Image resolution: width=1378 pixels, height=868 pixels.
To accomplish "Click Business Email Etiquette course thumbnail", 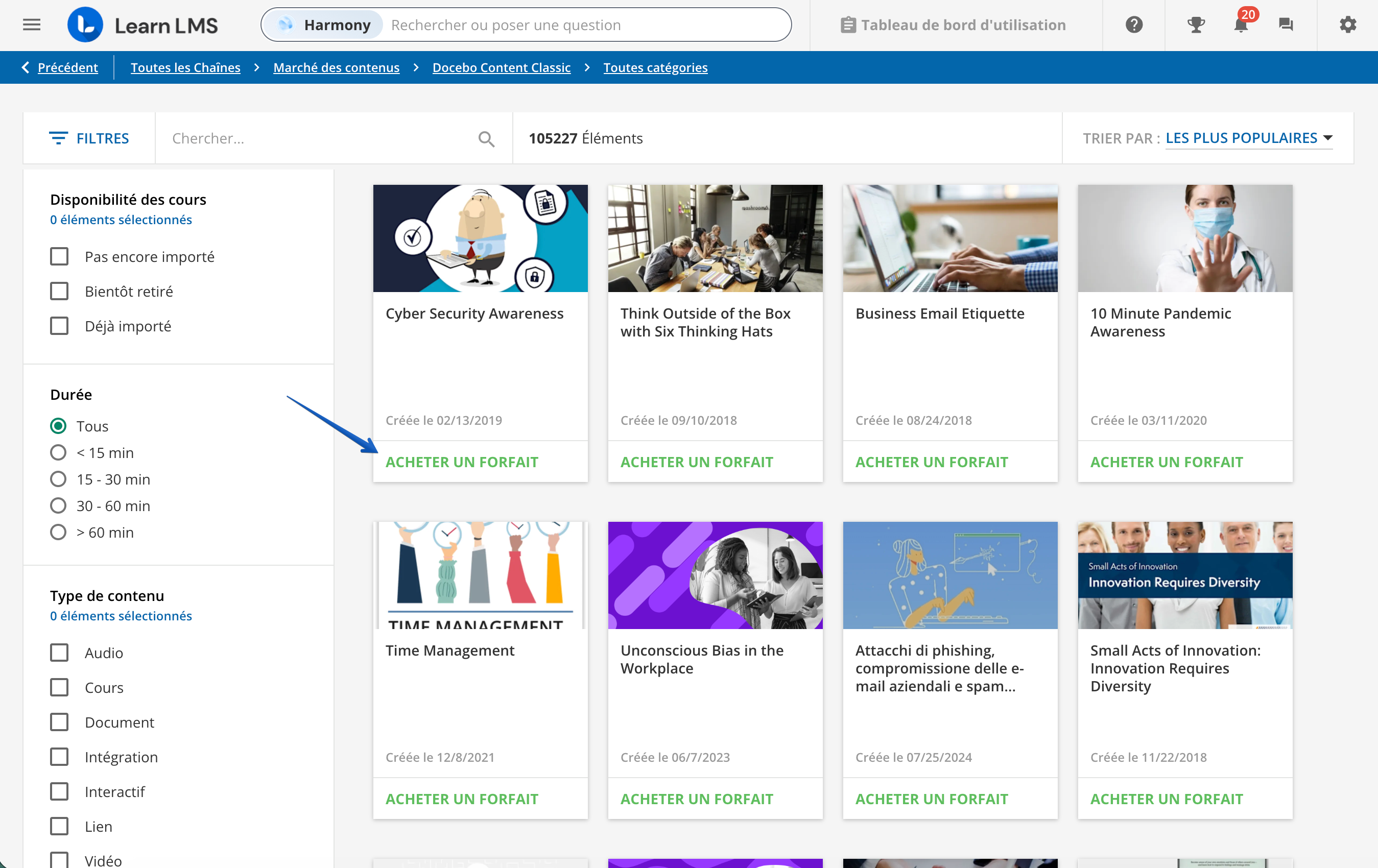I will pos(950,238).
